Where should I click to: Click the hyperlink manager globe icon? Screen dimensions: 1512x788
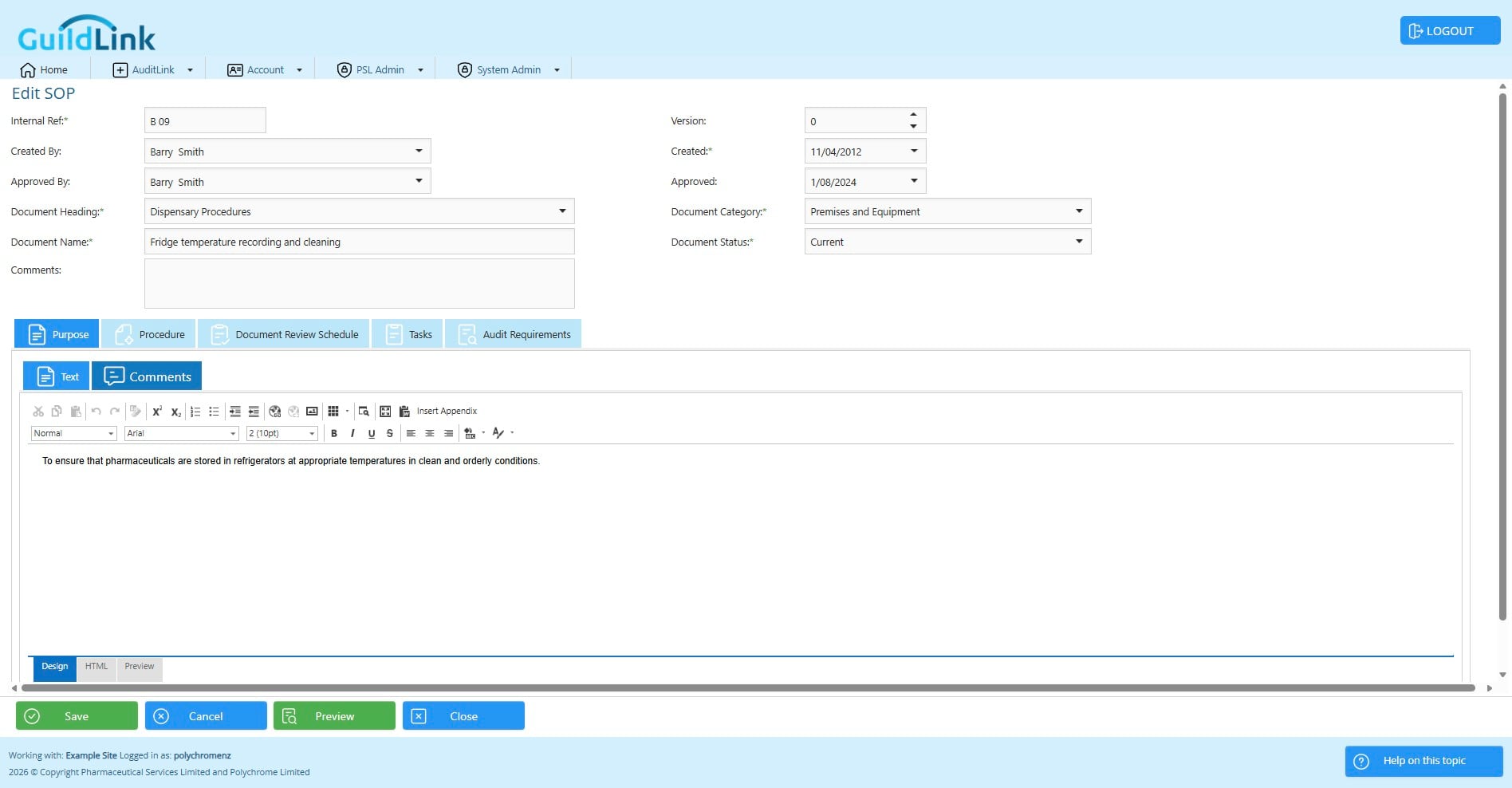(x=275, y=412)
